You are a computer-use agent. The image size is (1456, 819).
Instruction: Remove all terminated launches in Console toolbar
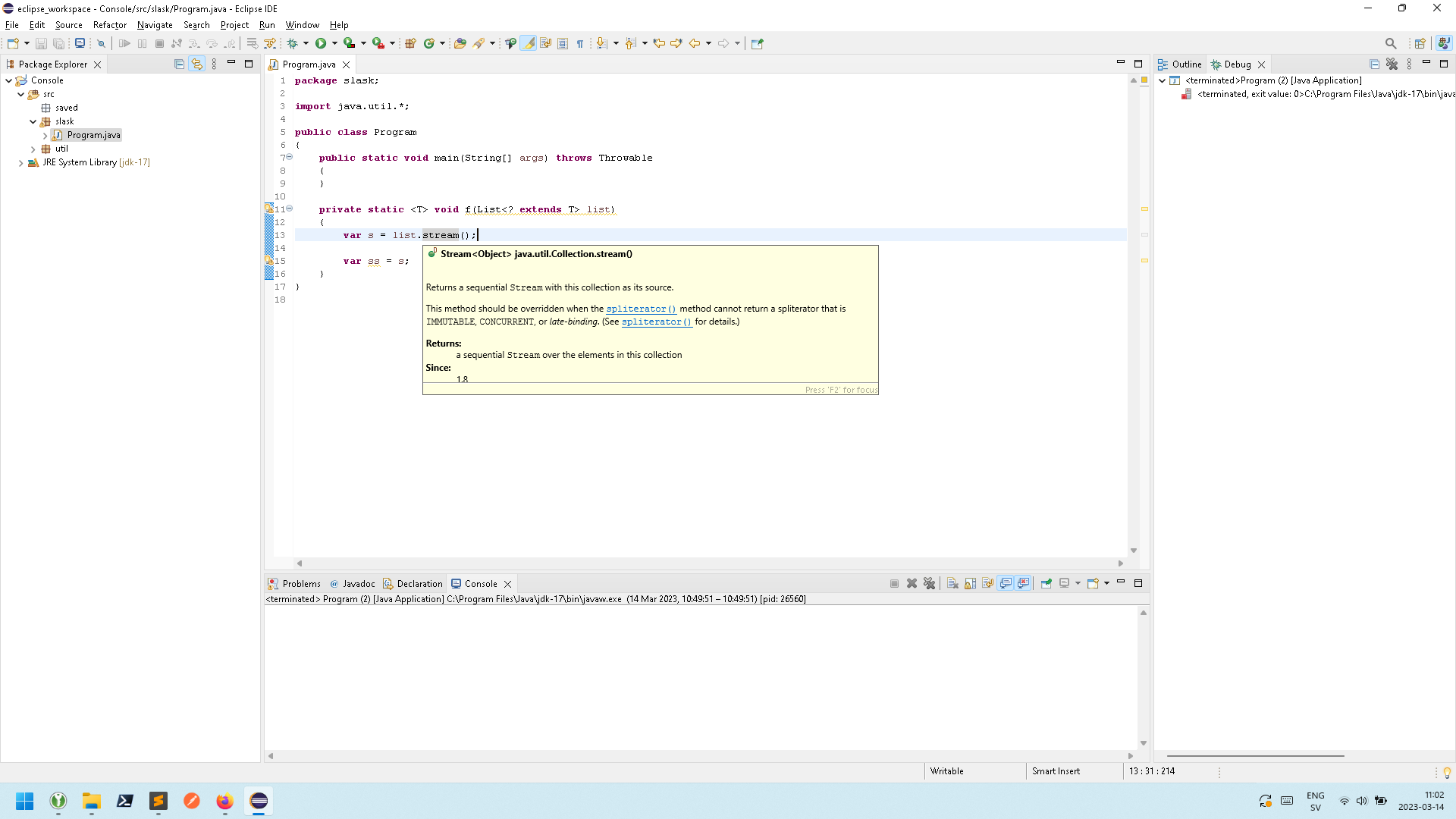[930, 583]
